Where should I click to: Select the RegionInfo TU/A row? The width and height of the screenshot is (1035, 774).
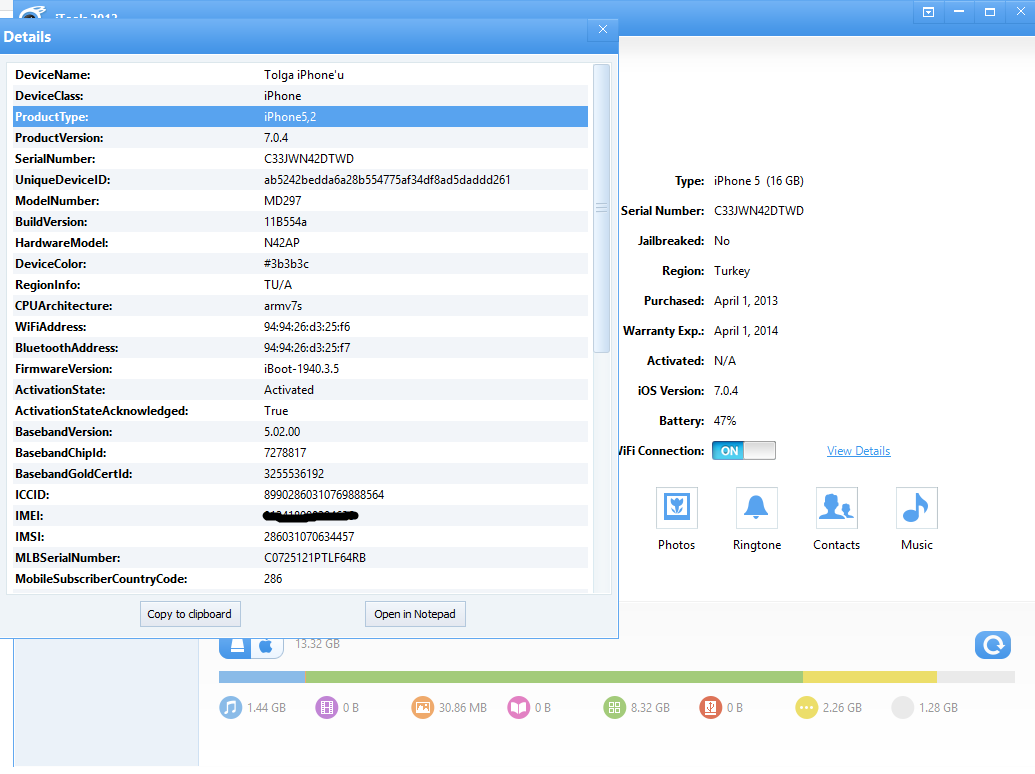(x=300, y=285)
